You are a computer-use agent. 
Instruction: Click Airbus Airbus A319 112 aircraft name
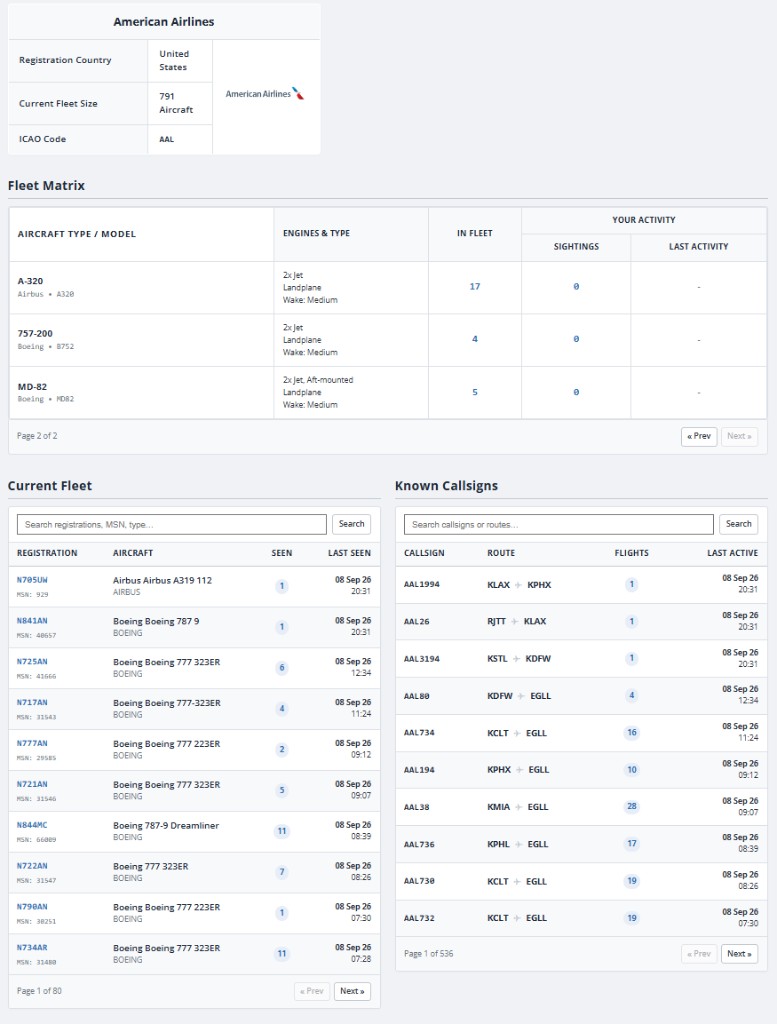[x=163, y=581]
